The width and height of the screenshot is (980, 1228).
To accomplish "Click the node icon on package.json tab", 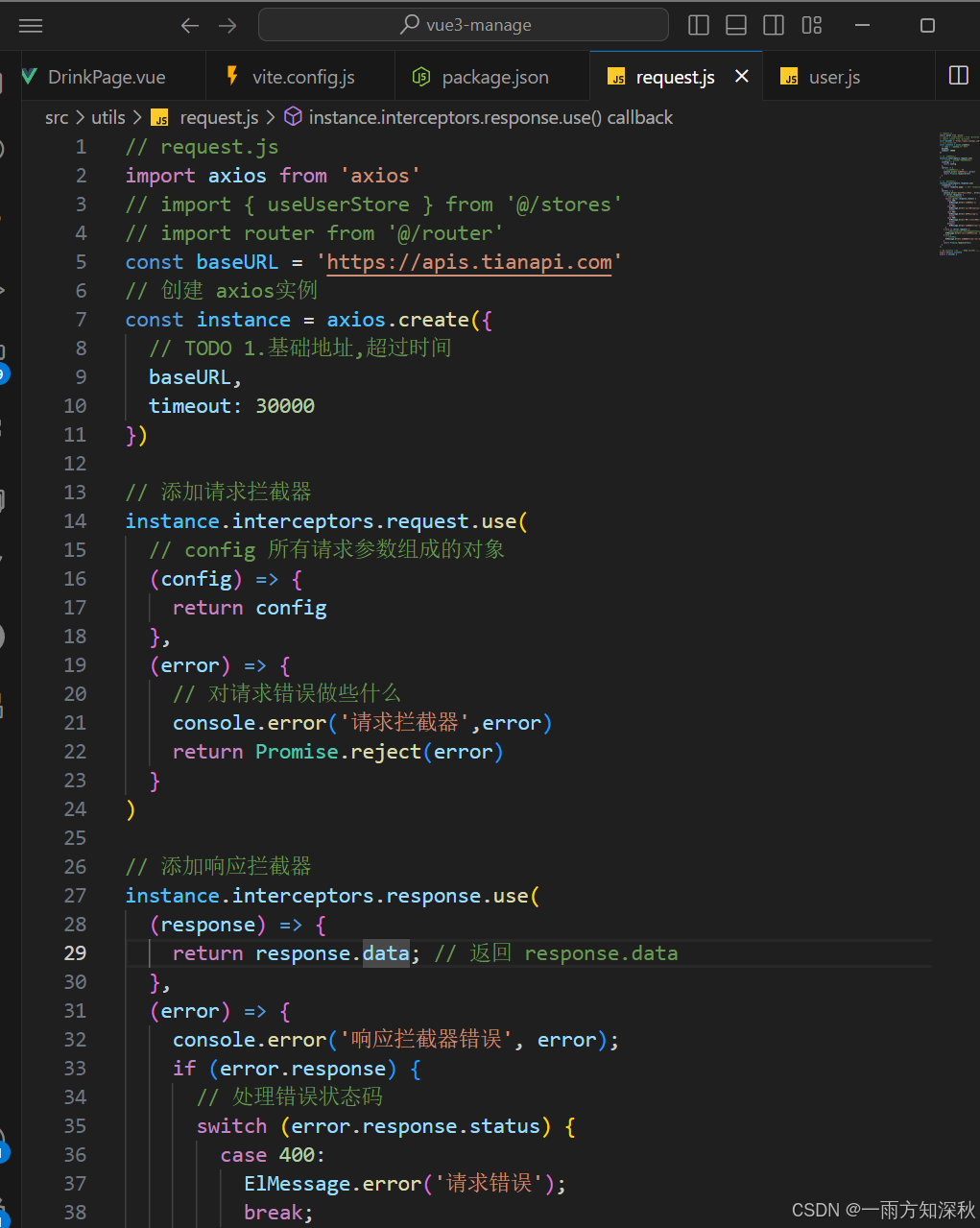I will (x=420, y=77).
